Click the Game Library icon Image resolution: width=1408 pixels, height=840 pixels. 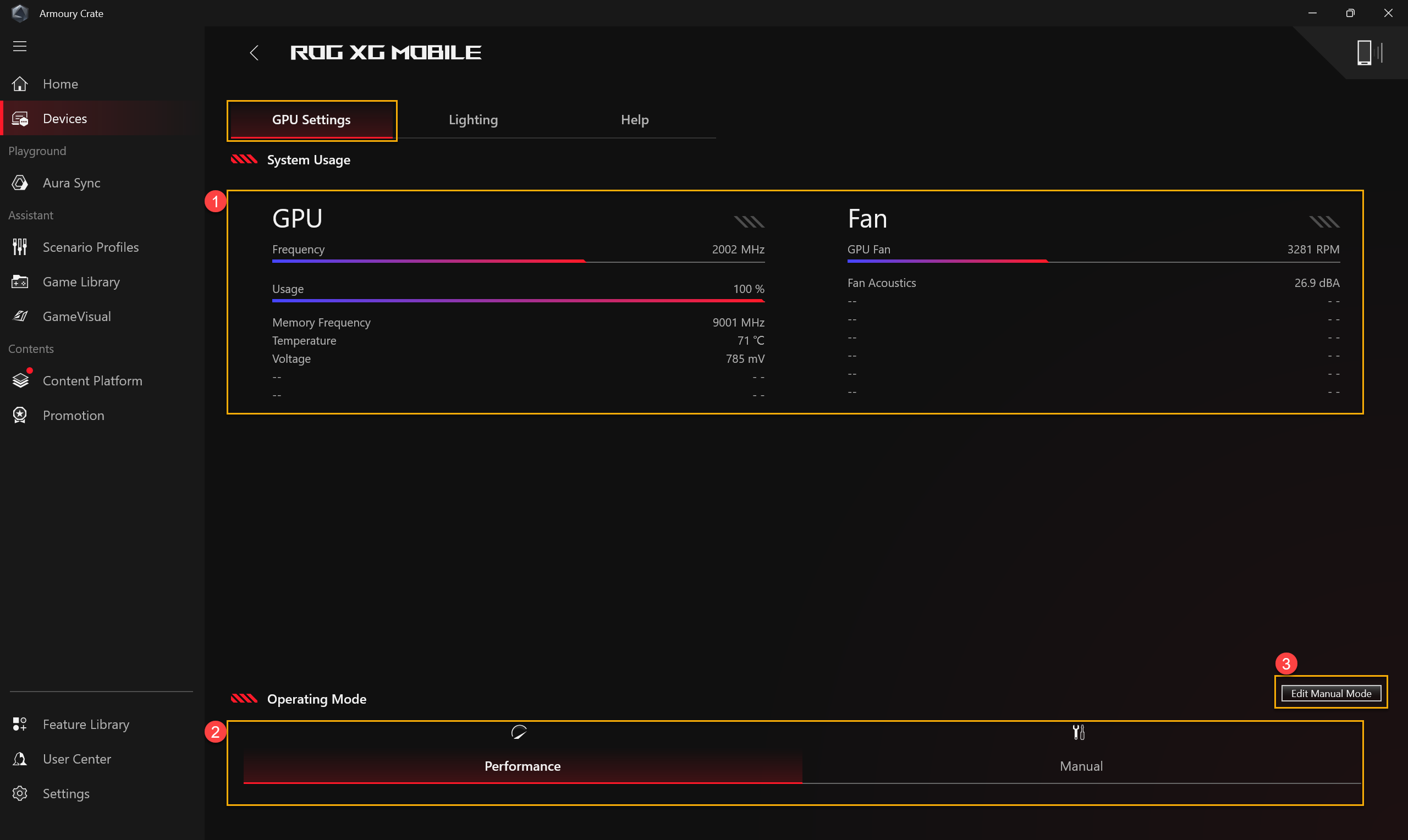click(20, 282)
